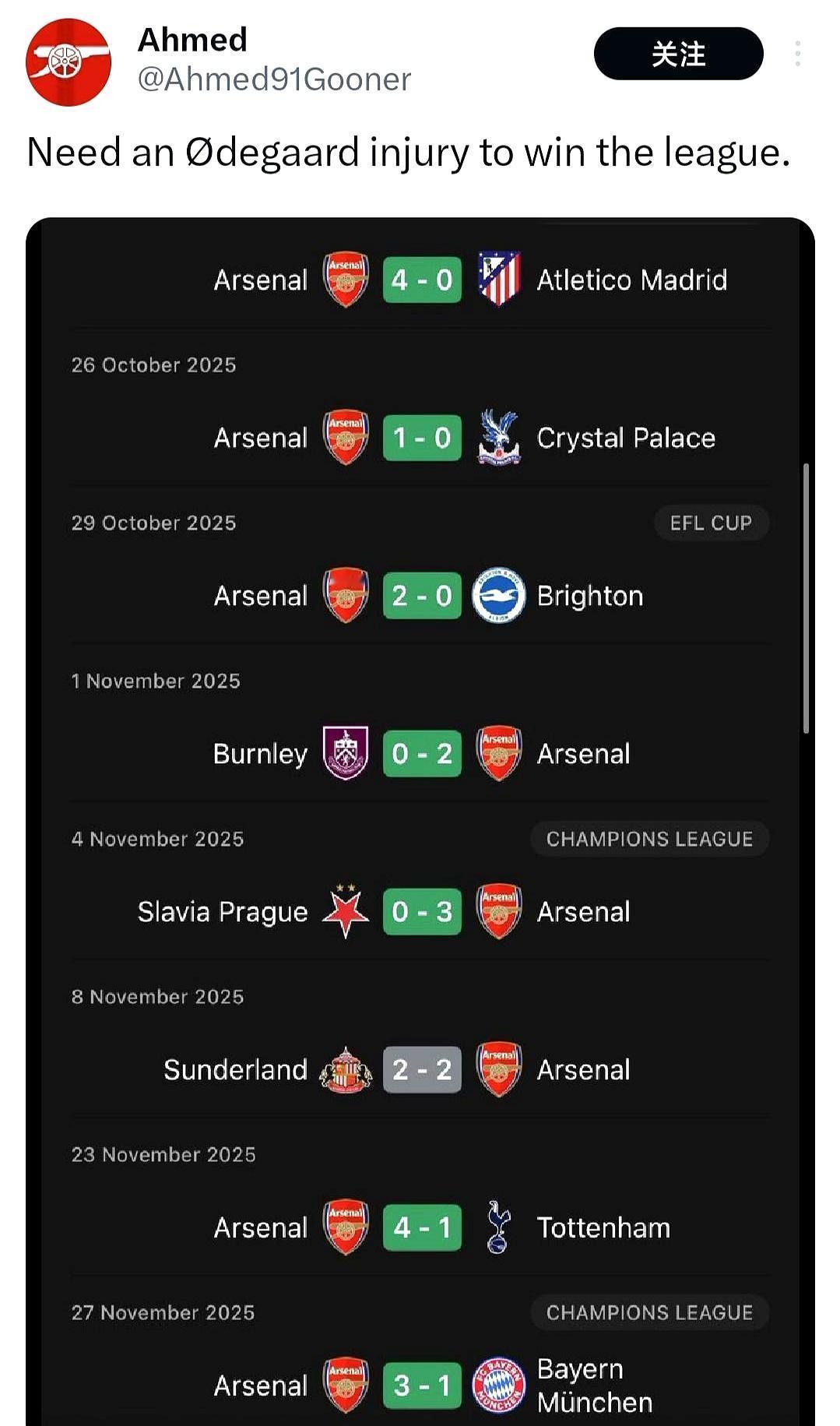Viewport: 840px width, 1426px height.
Task: Select the EFL CUP competition tag
Action: tap(711, 523)
